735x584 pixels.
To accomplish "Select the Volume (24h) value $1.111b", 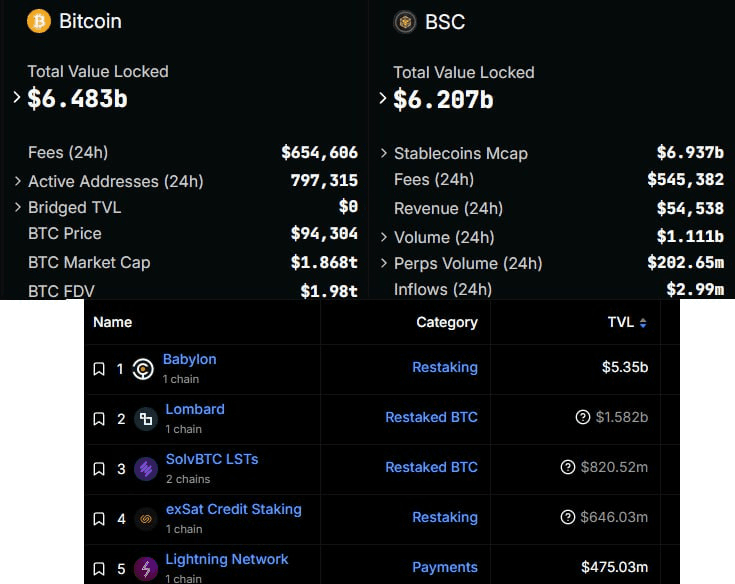I will pyautogui.click(x=690, y=236).
